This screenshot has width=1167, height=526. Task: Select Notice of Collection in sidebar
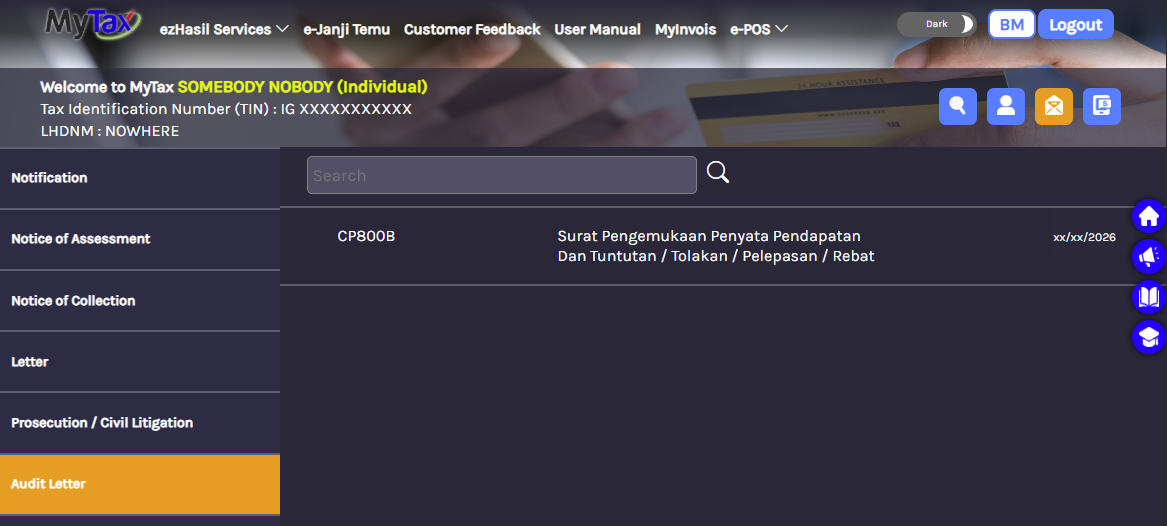(140, 301)
